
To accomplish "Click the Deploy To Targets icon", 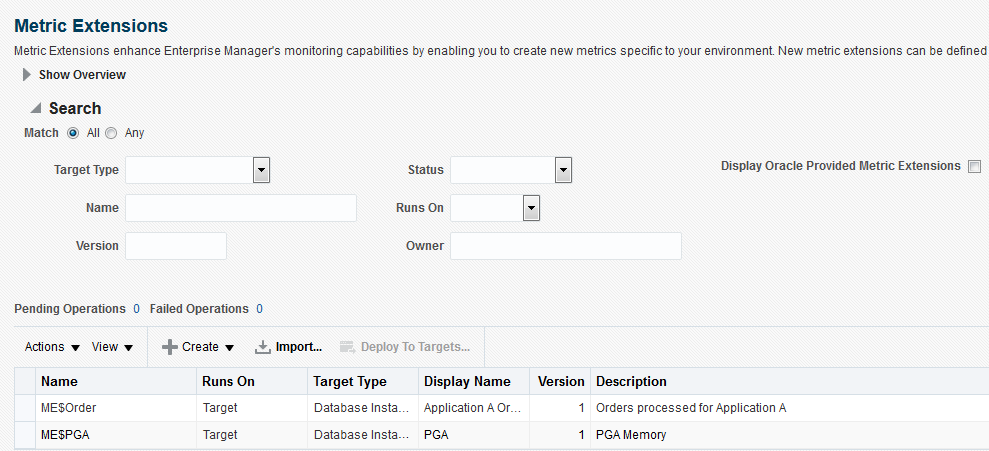I will 348,347.
